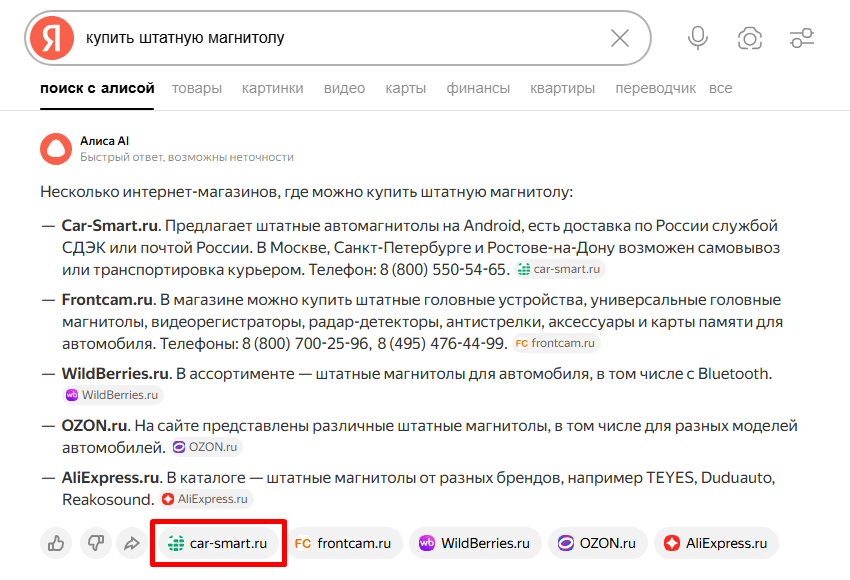Open search filter settings icon
850x580 pixels.
[801, 38]
